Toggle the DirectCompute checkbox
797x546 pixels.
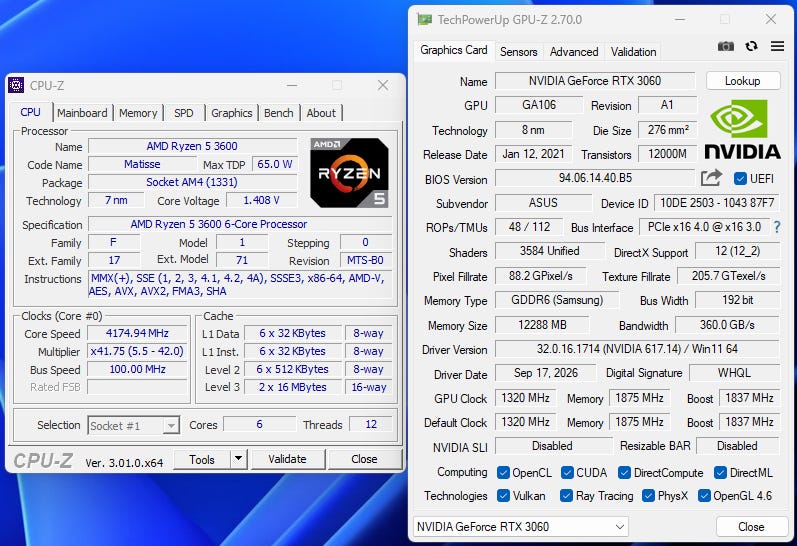pyautogui.click(x=624, y=473)
